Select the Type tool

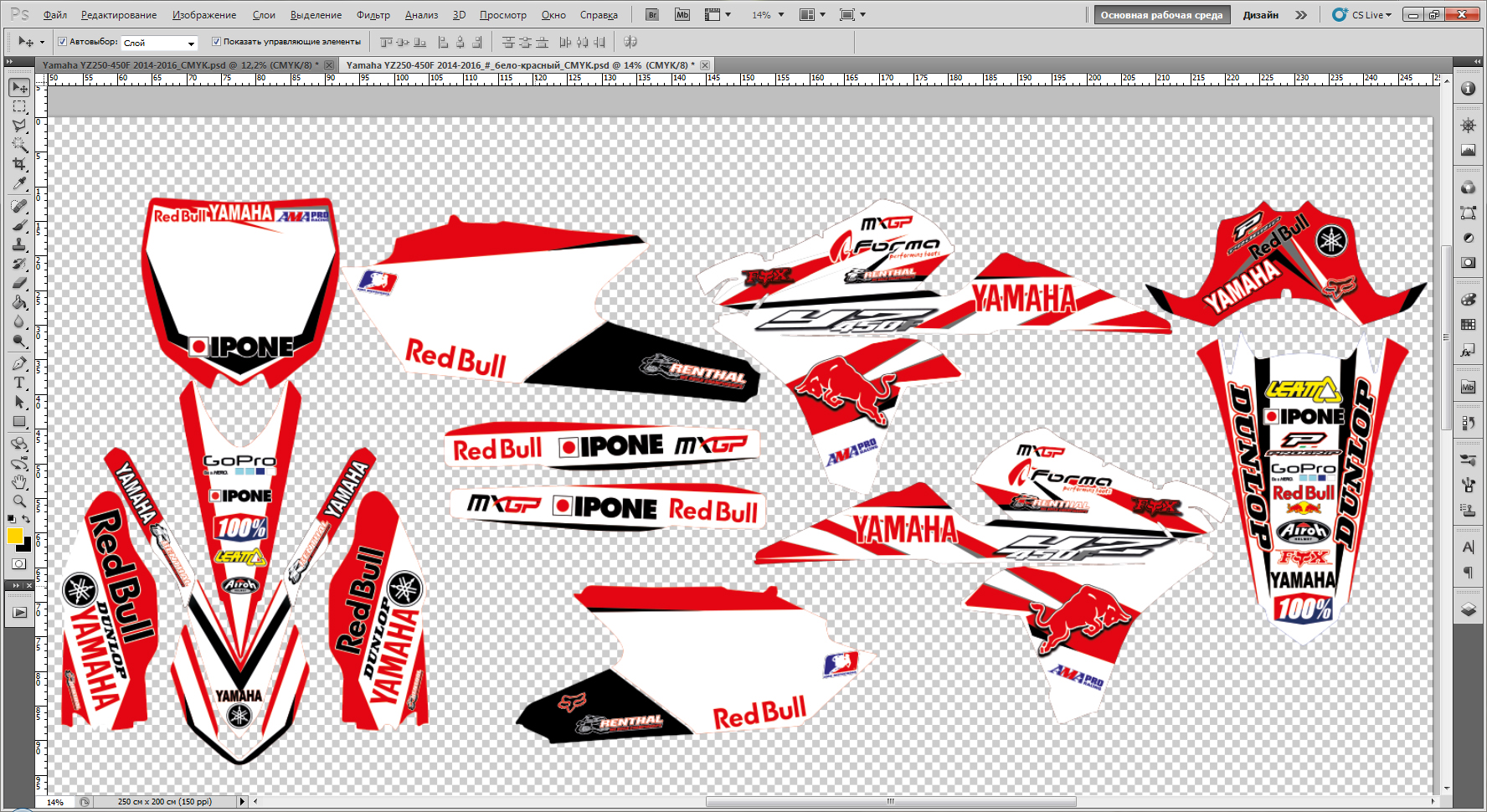pyautogui.click(x=19, y=383)
